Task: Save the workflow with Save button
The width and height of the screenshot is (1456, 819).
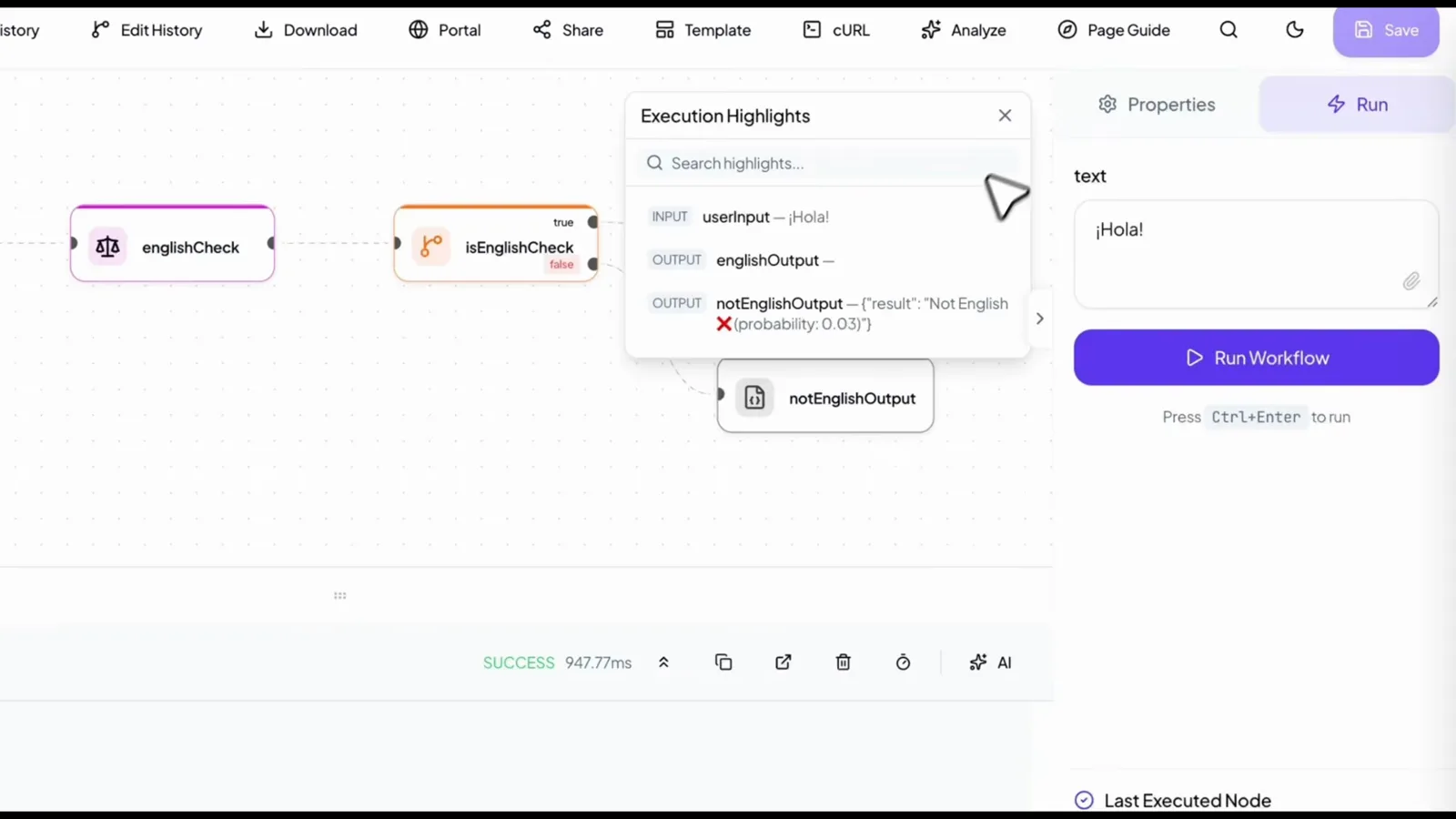Action: (x=1386, y=31)
